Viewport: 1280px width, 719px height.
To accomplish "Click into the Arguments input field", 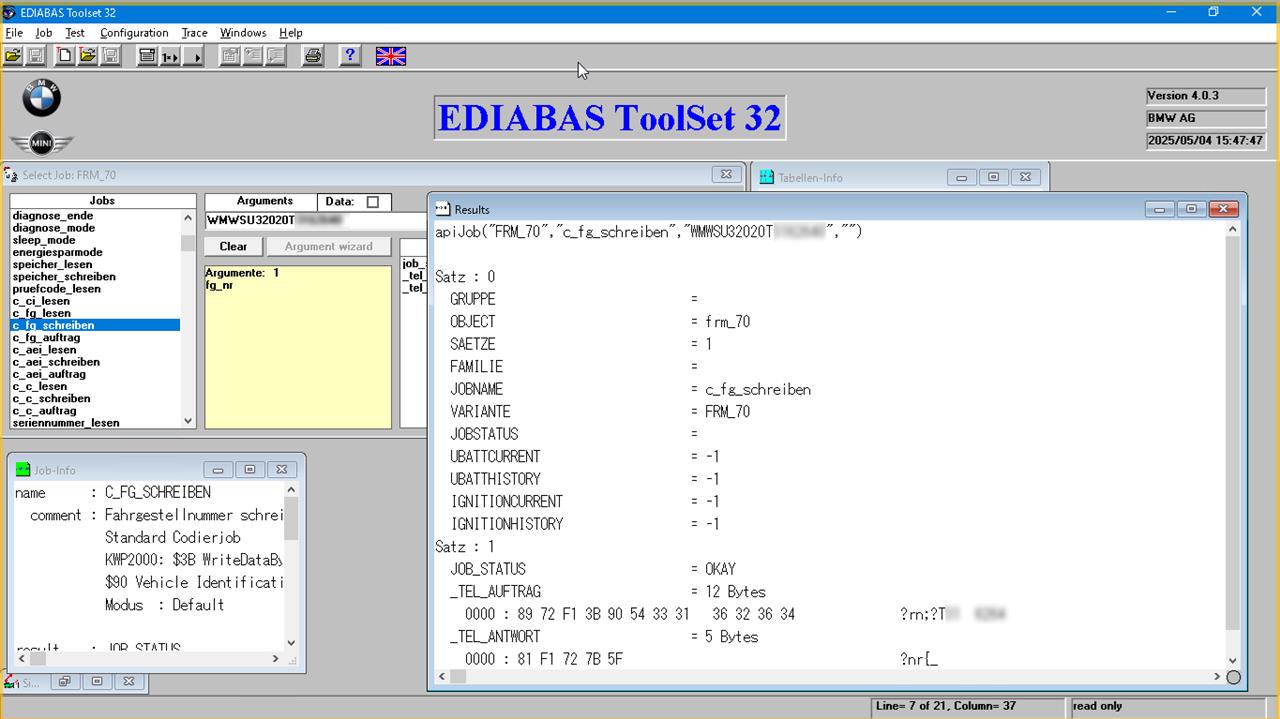I will pos(316,220).
